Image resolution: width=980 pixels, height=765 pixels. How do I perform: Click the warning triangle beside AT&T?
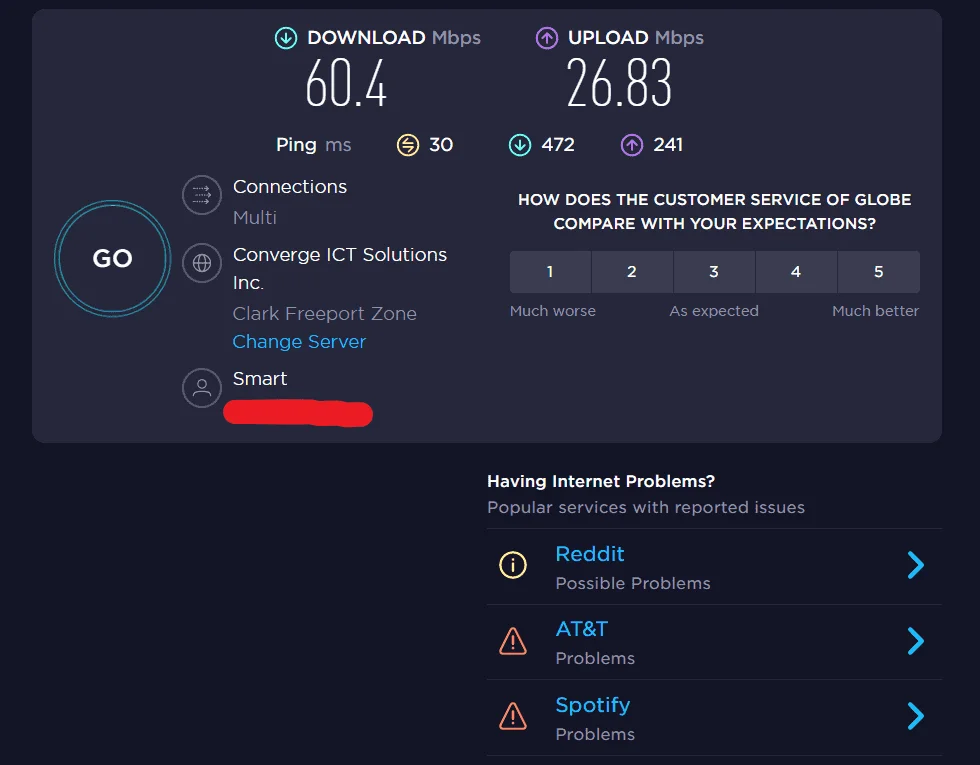[513, 641]
